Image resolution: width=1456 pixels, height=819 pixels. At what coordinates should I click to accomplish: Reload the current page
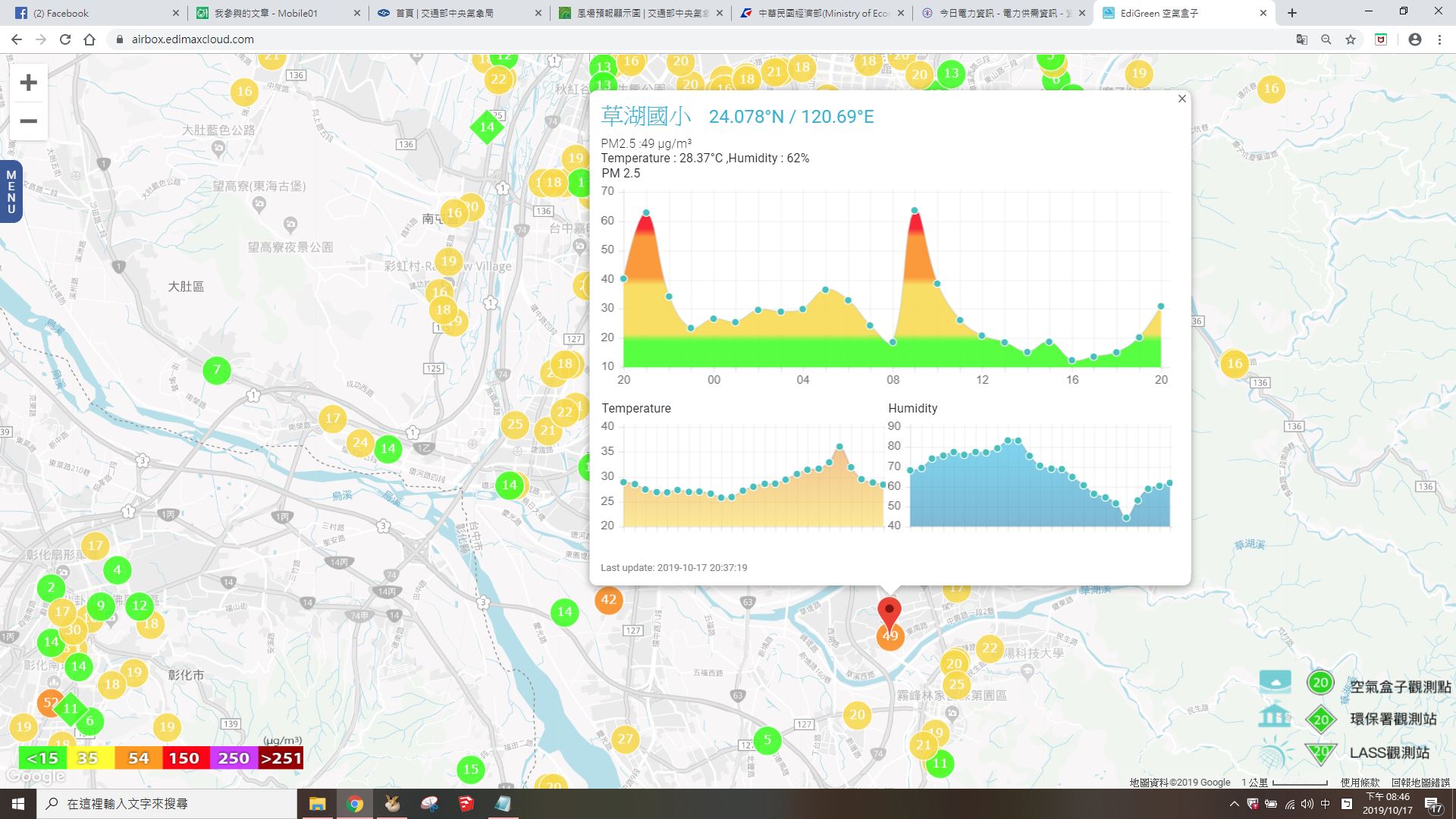coord(65,39)
